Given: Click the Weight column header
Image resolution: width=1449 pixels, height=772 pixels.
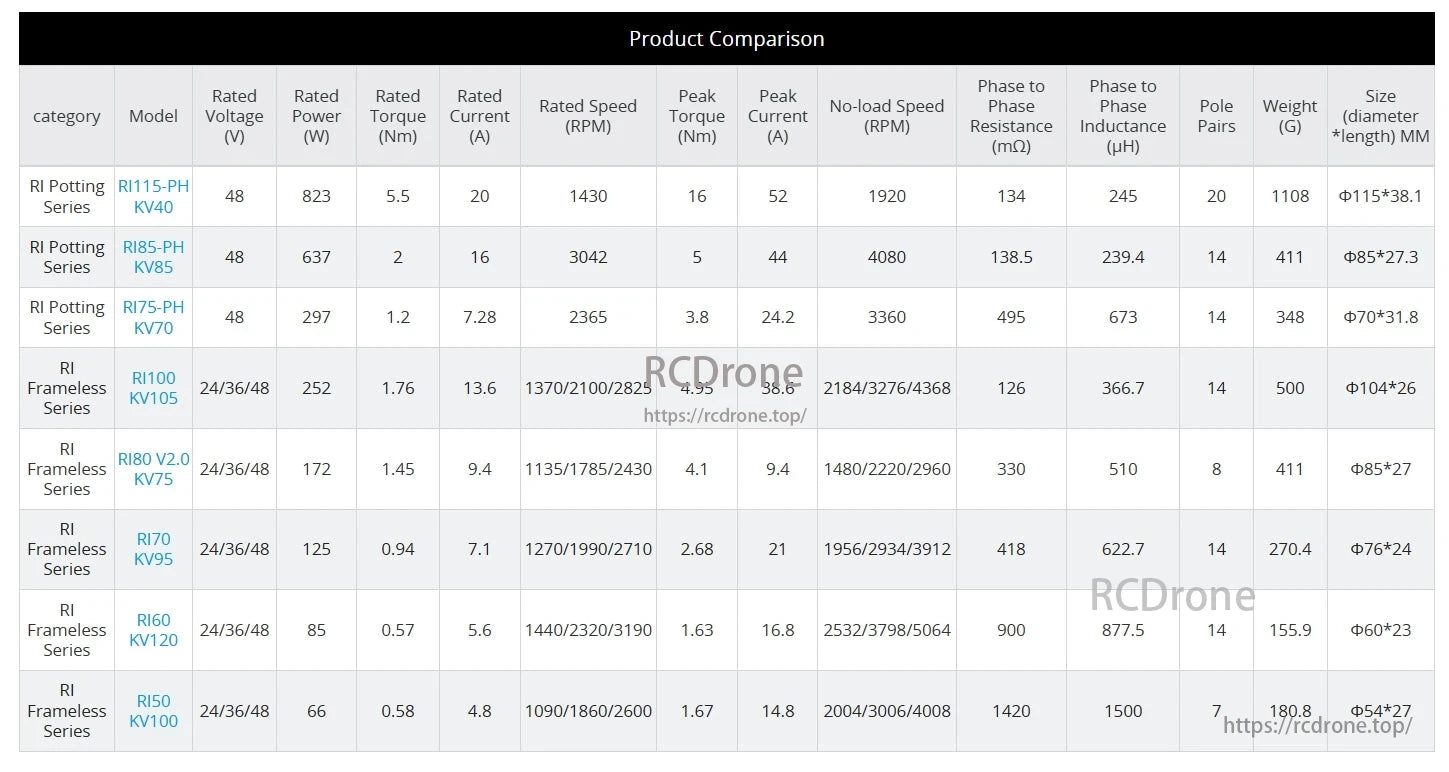Looking at the screenshot, I should 1290,116.
